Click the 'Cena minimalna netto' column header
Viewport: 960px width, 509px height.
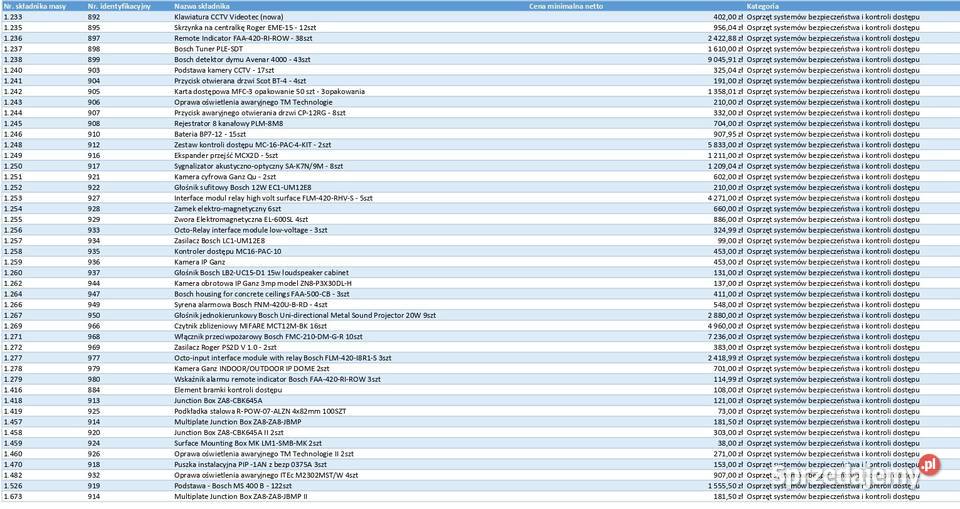[566, 6]
